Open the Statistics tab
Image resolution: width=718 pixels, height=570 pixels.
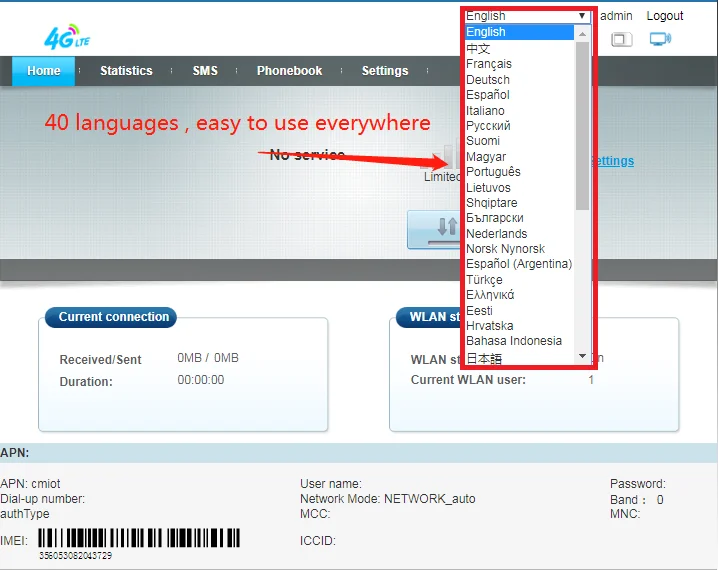coord(126,71)
